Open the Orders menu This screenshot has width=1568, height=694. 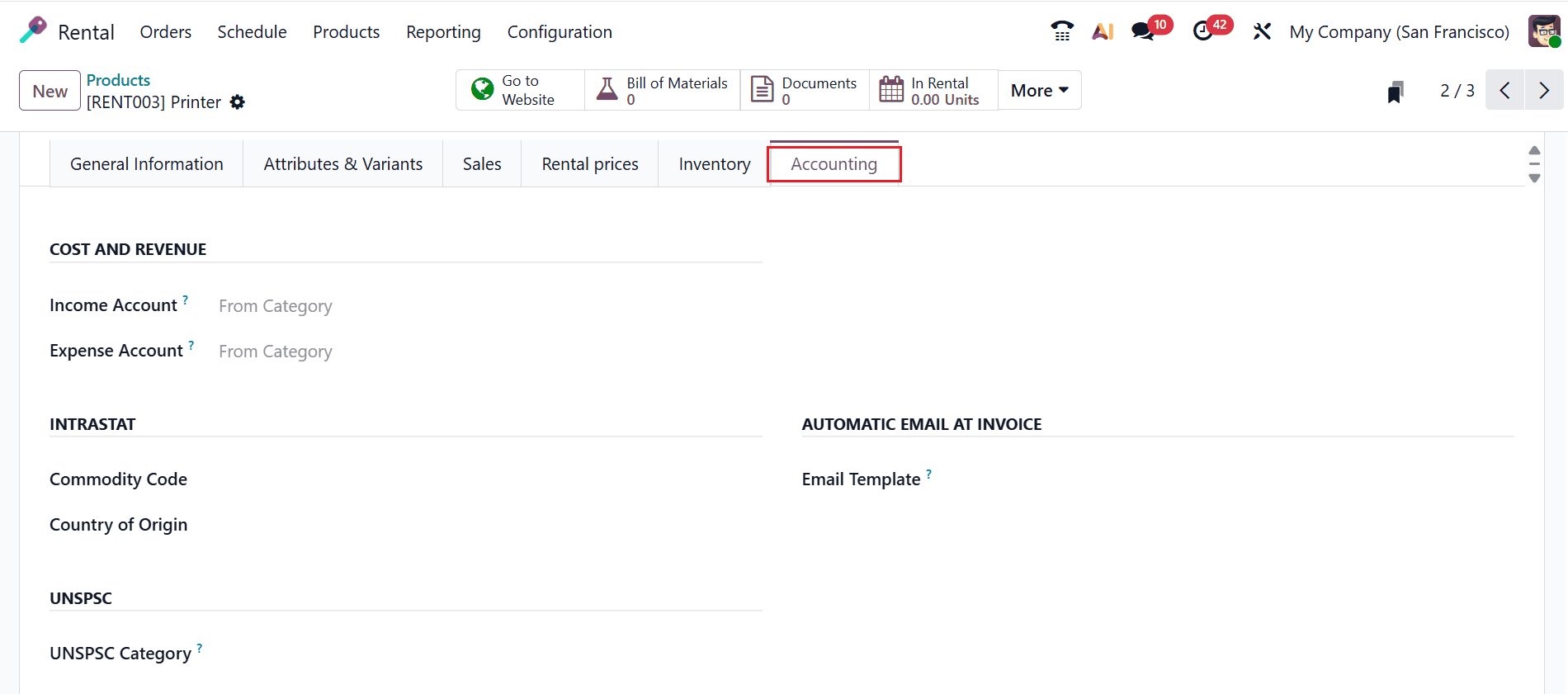pos(166,31)
